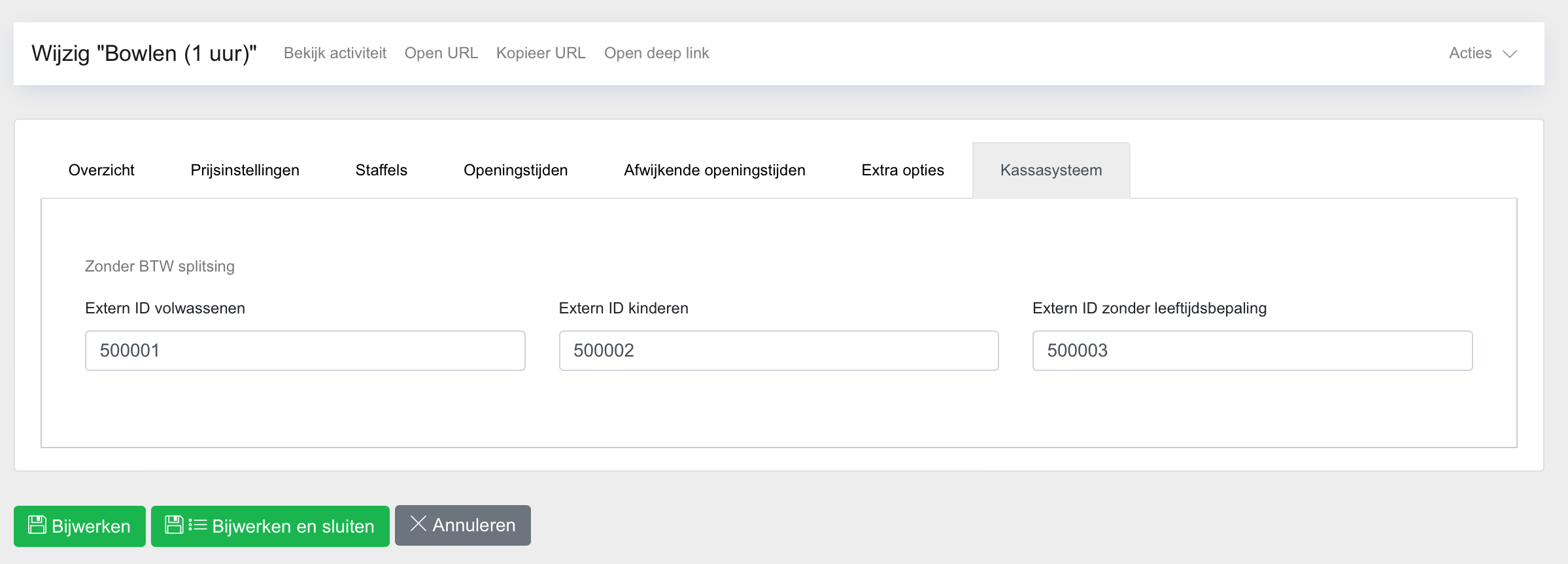
Task: Focus the Extern ID volwassenen field
Action: [305, 351]
